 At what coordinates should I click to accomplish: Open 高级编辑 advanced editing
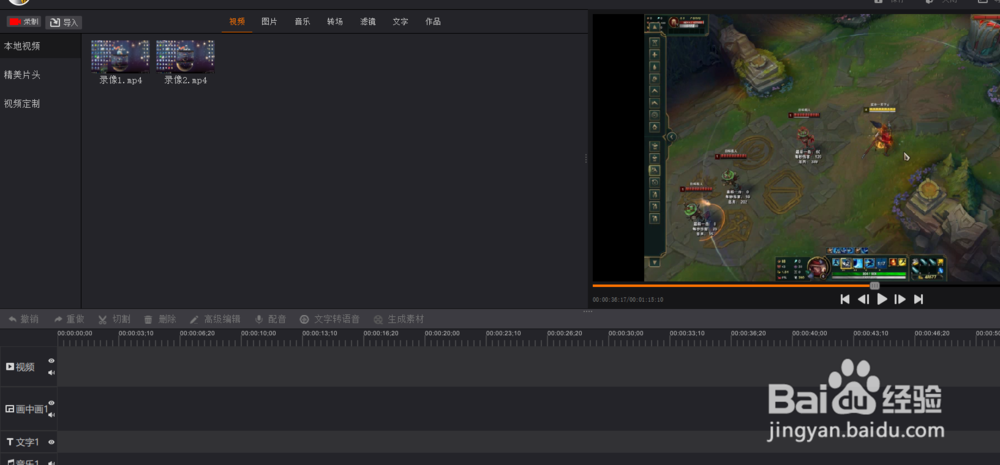point(215,319)
